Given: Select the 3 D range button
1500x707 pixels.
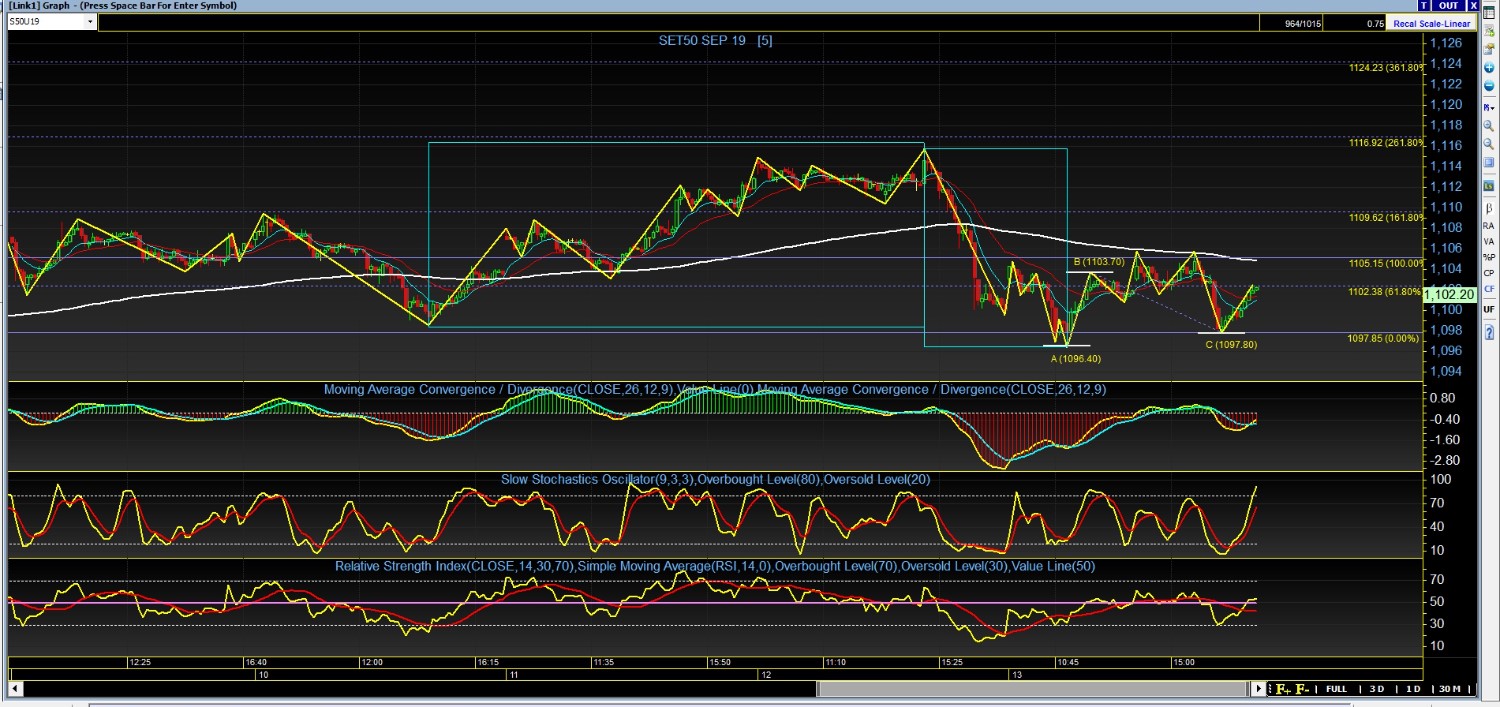Looking at the screenshot, I should tap(1376, 689).
